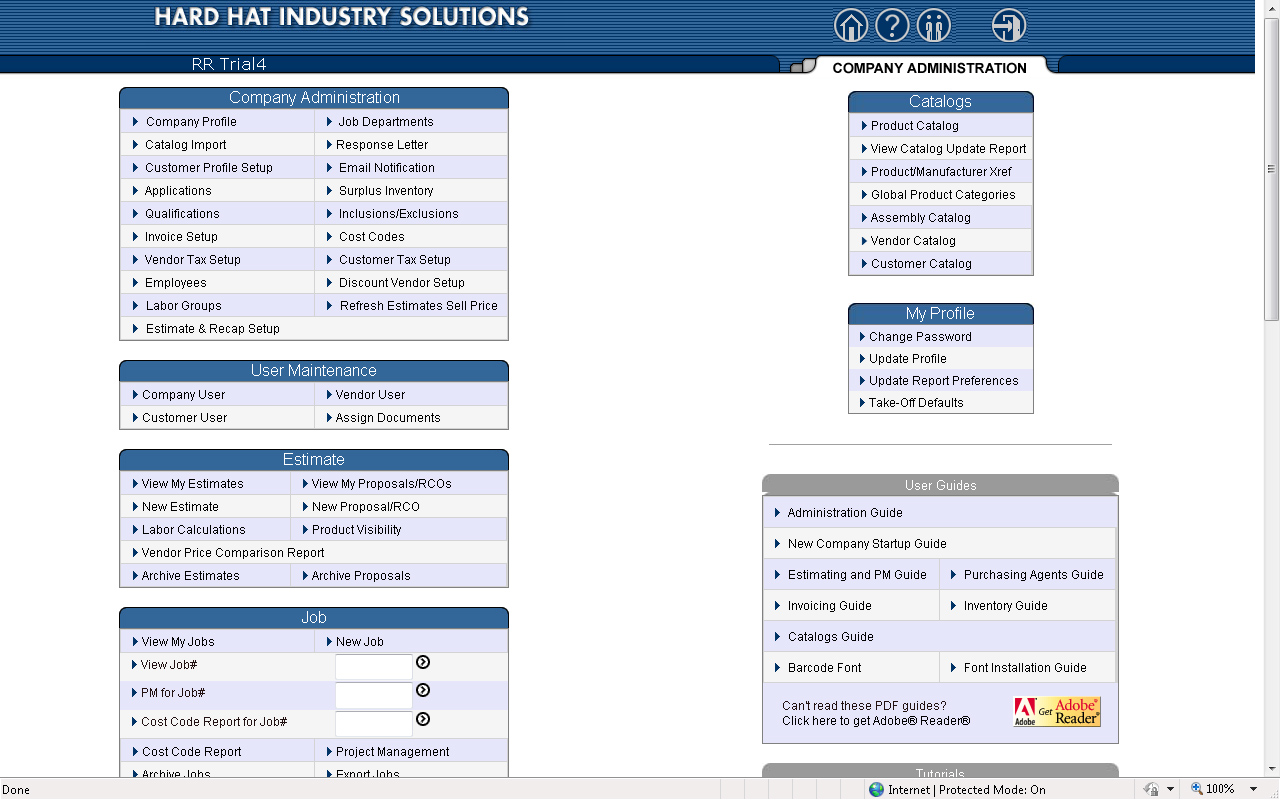This screenshot has width=1280, height=800.
Task: Click the Cost Code Report for Job# field
Action: (374, 724)
